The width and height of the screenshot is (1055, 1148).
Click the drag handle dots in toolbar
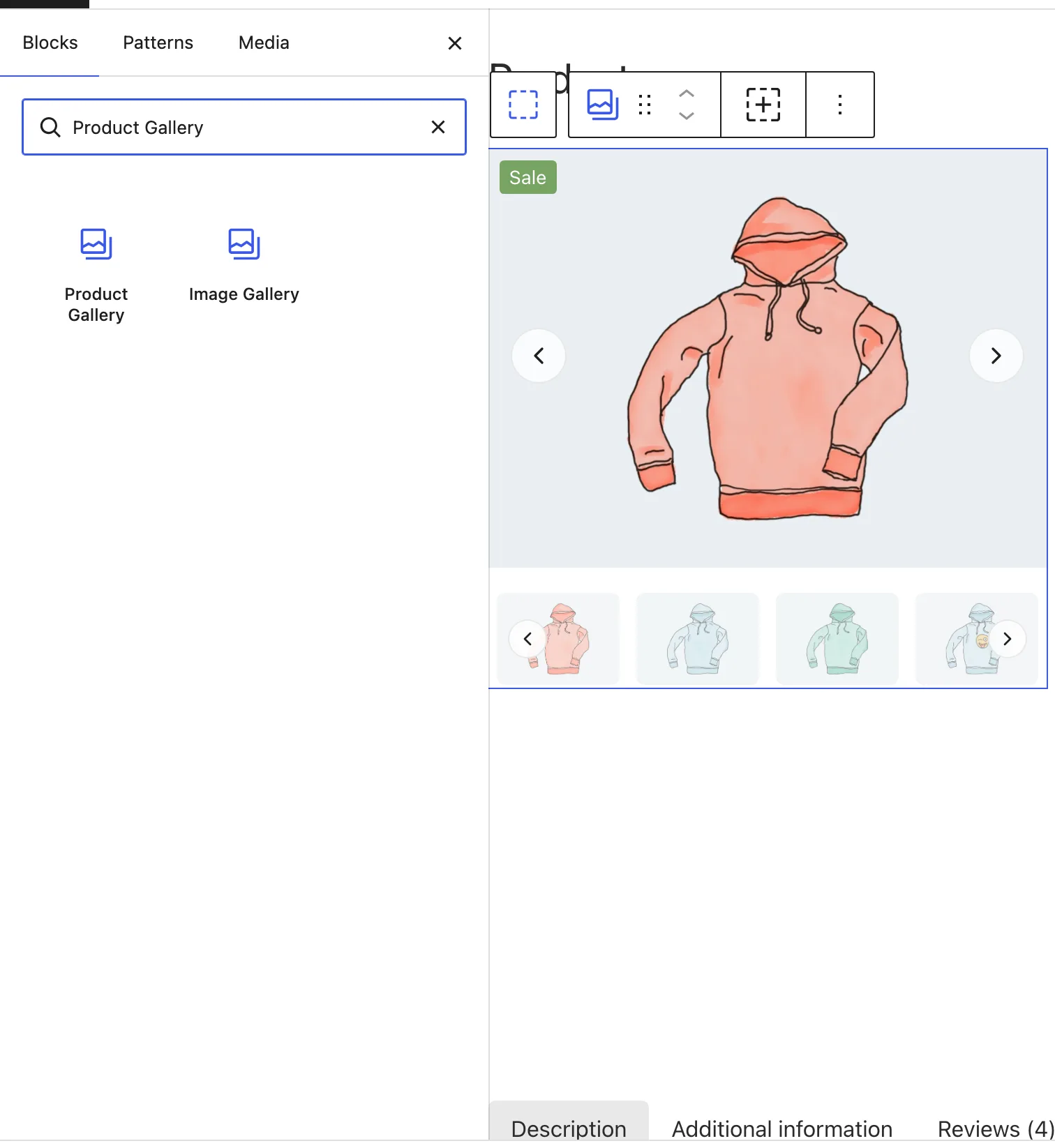click(x=645, y=105)
